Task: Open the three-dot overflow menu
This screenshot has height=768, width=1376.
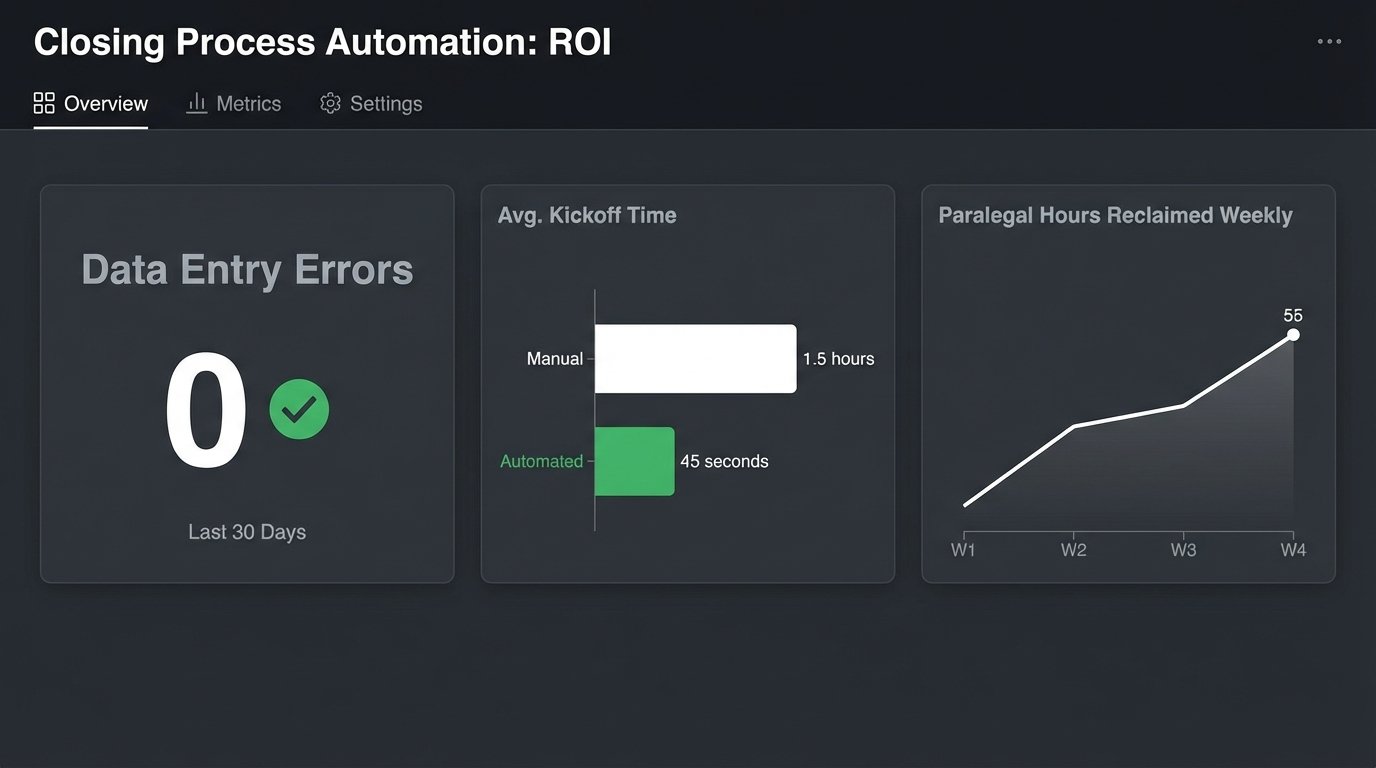Action: (1330, 41)
